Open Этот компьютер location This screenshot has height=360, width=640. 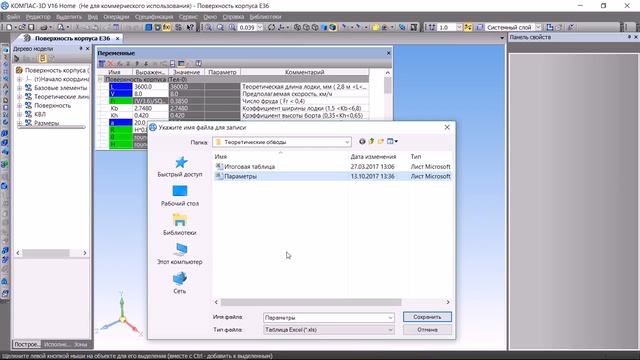click(x=180, y=254)
